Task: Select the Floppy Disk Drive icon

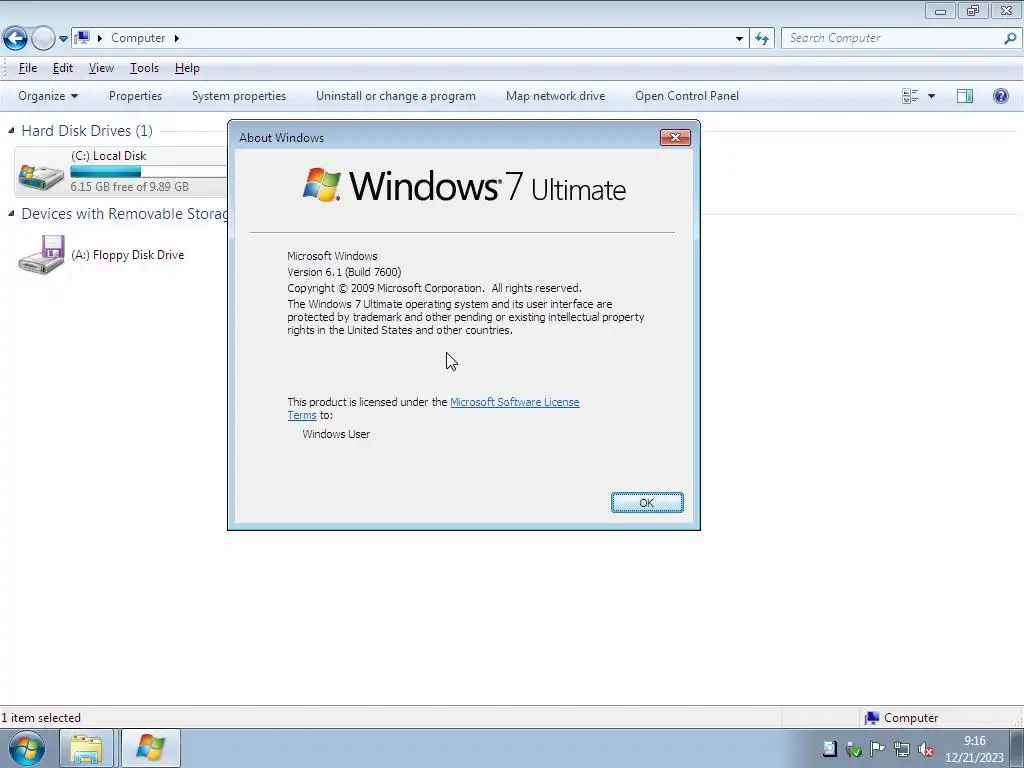Action: point(41,255)
